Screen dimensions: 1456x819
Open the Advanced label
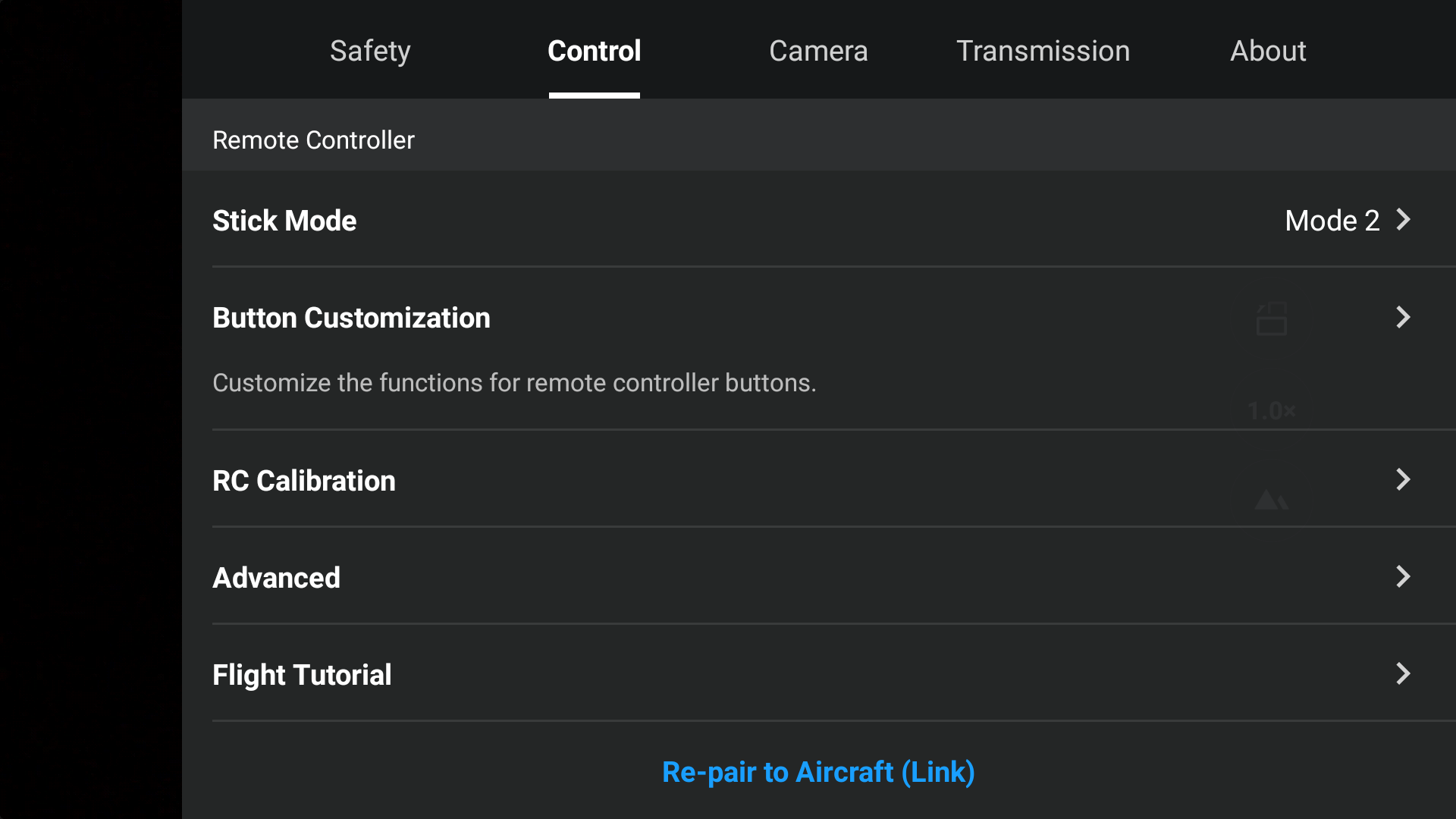(x=276, y=578)
